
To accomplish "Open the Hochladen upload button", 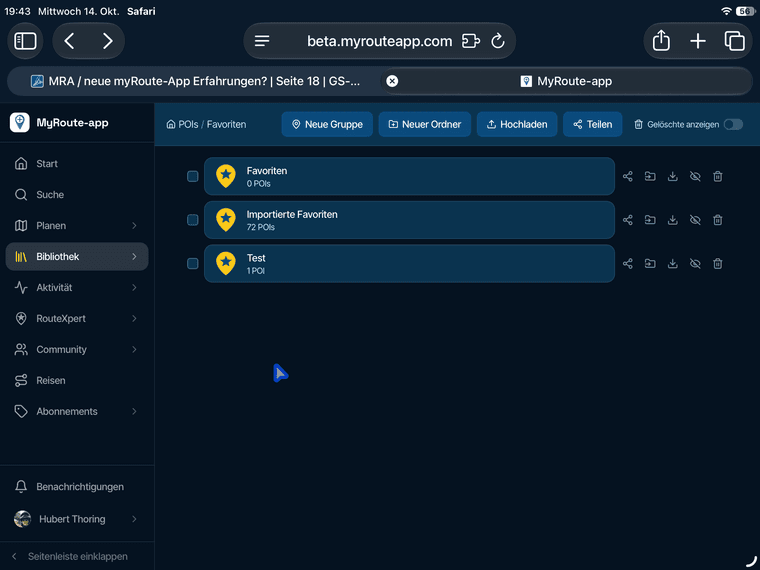I will pyautogui.click(x=517, y=125).
